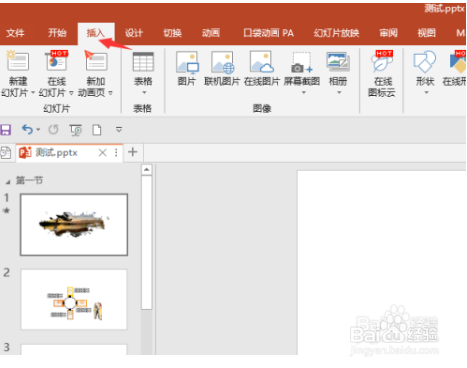
Task: Open the 表格 dropdown arrow
Action: (144, 93)
